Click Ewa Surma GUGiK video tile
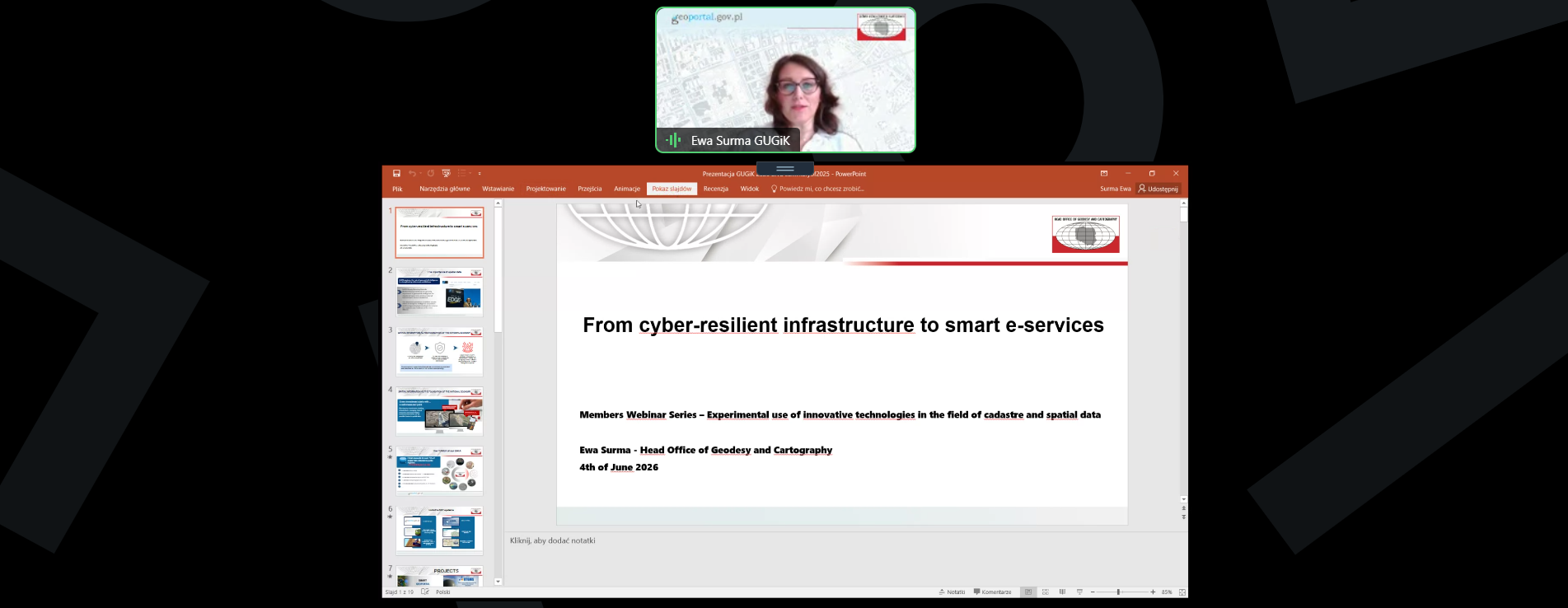Screen dimensions: 1568x608 coord(785,80)
